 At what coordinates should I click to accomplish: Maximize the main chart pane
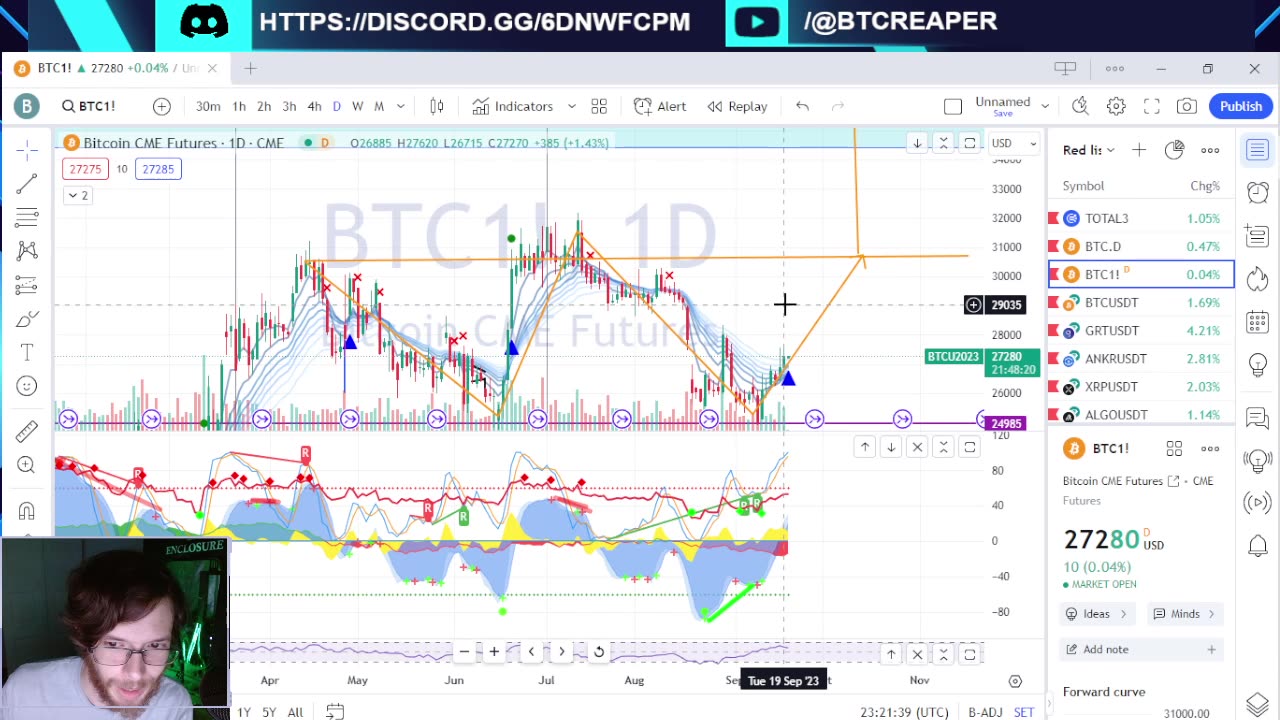[x=969, y=143]
